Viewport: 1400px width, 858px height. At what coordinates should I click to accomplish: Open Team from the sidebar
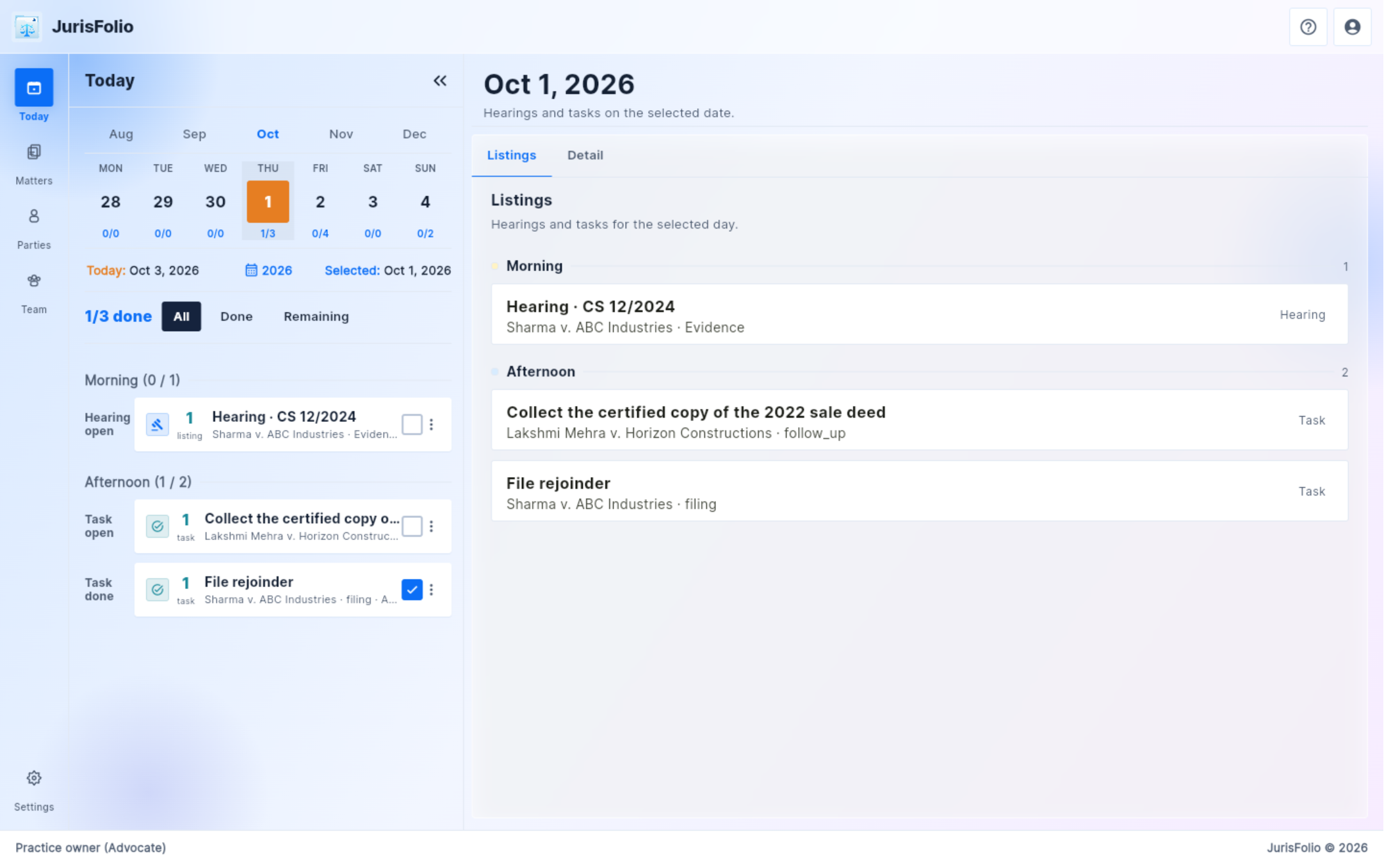pyautogui.click(x=34, y=293)
